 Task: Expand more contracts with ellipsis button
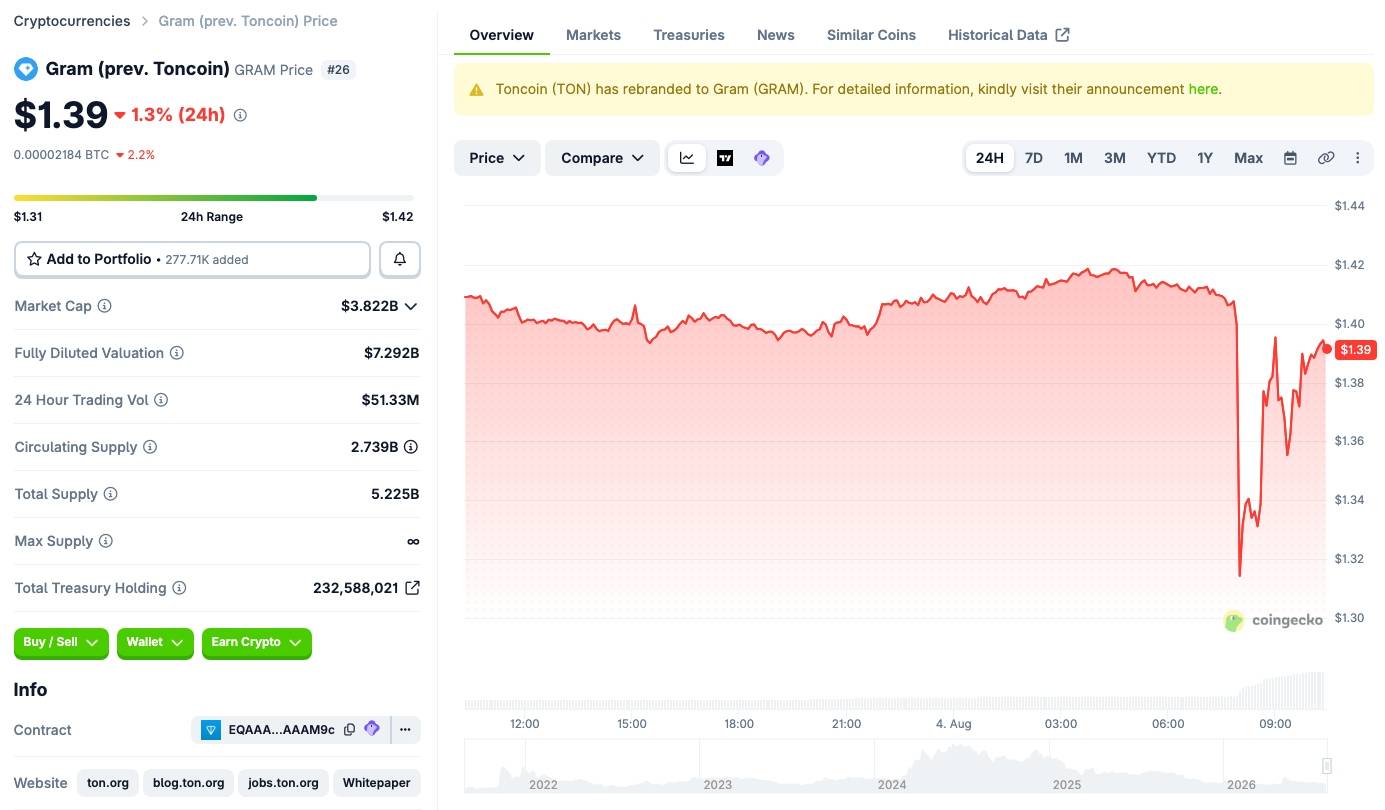coord(405,730)
